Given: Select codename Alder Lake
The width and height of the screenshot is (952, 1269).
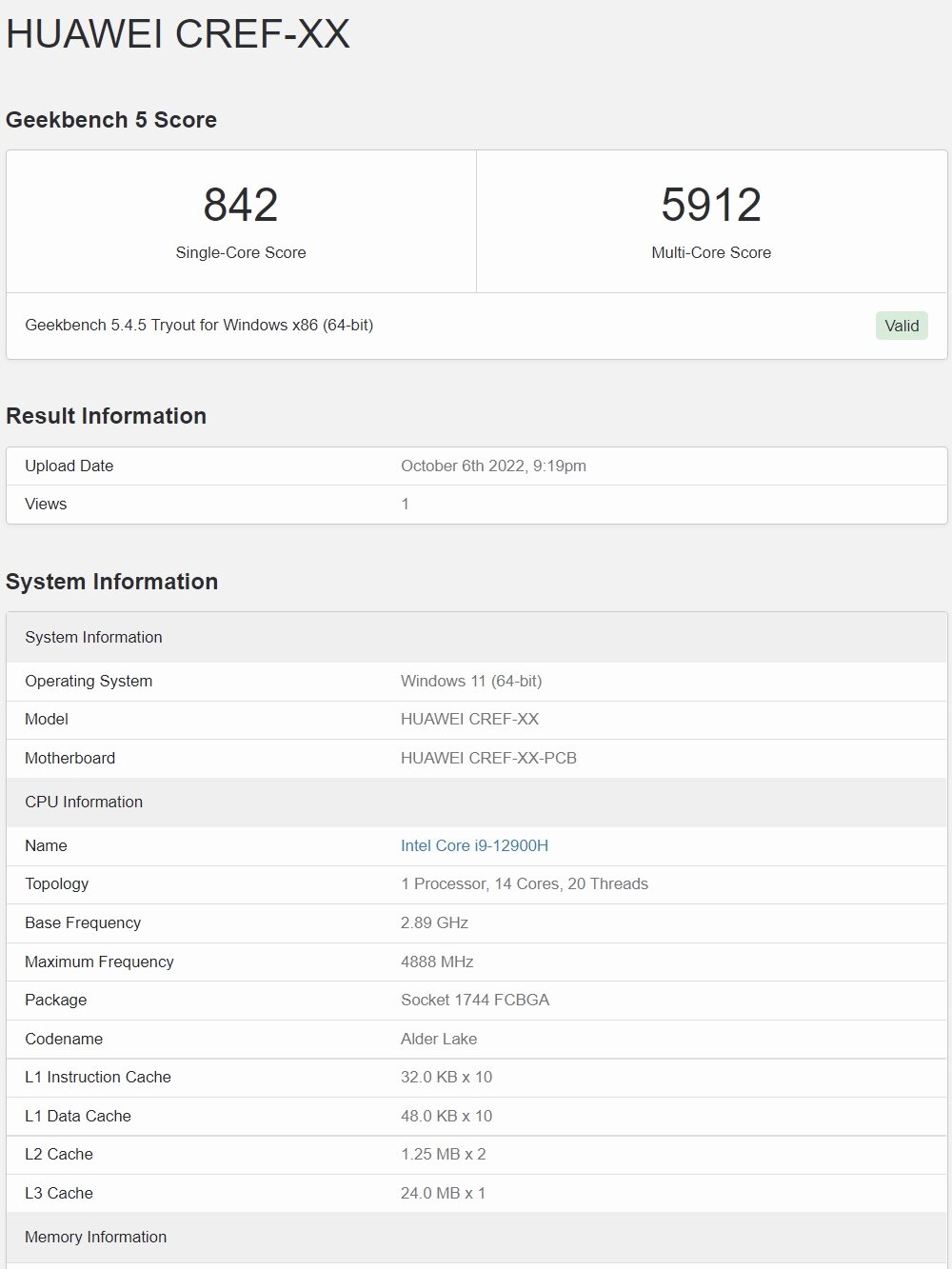Looking at the screenshot, I should tap(439, 1039).
